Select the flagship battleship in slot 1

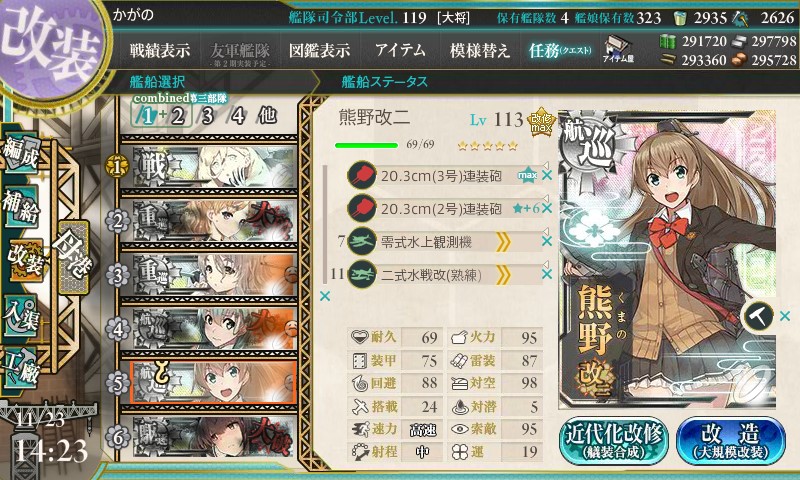pos(209,166)
